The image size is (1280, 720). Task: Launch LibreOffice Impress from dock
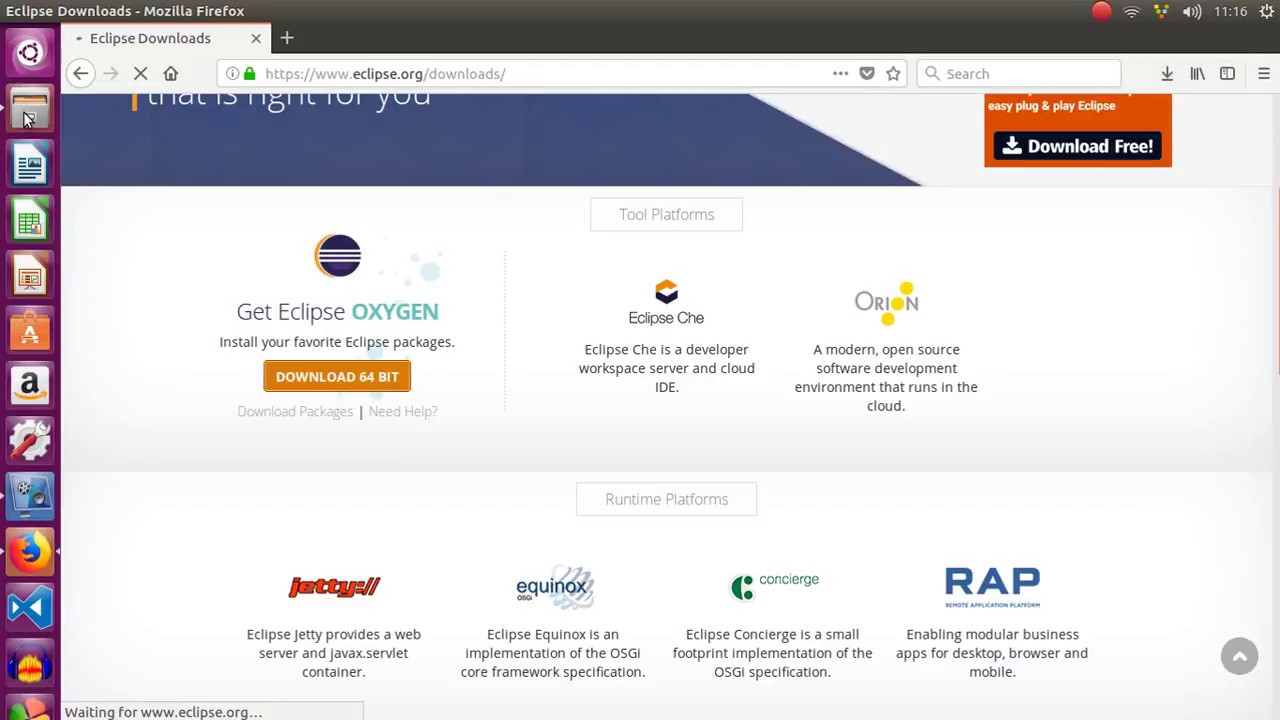coord(30,277)
